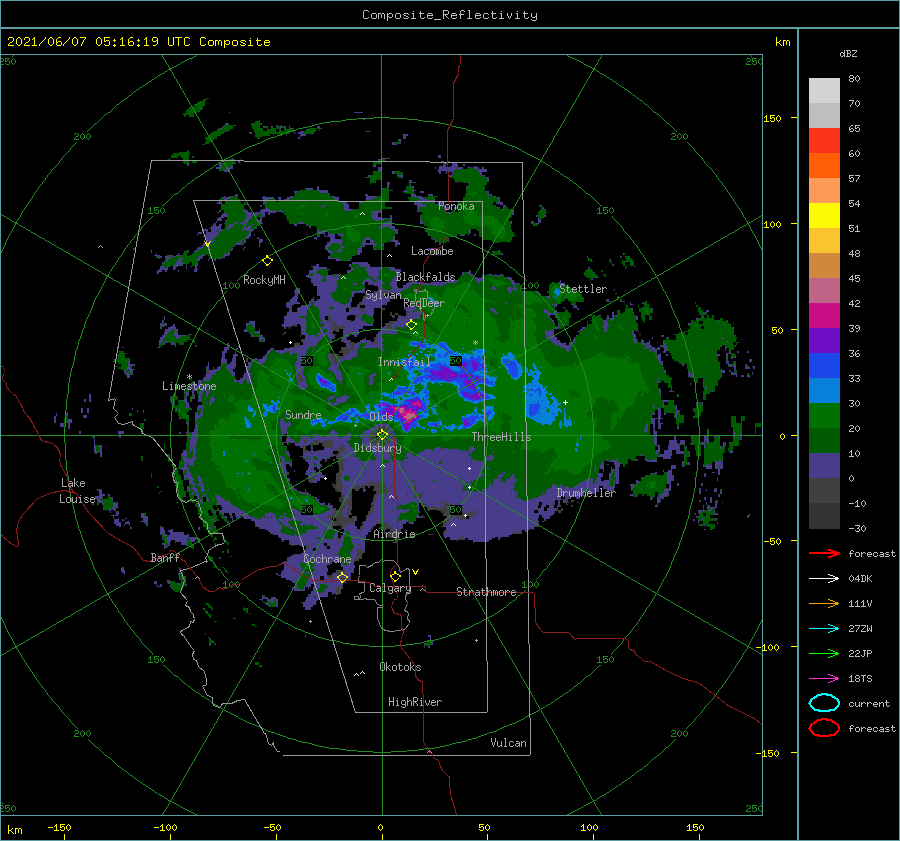This screenshot has width=900, height=841.
Task: Click yellow diamond marker above Calgary label
Action: pyautogui.click(x=395, y=576)
